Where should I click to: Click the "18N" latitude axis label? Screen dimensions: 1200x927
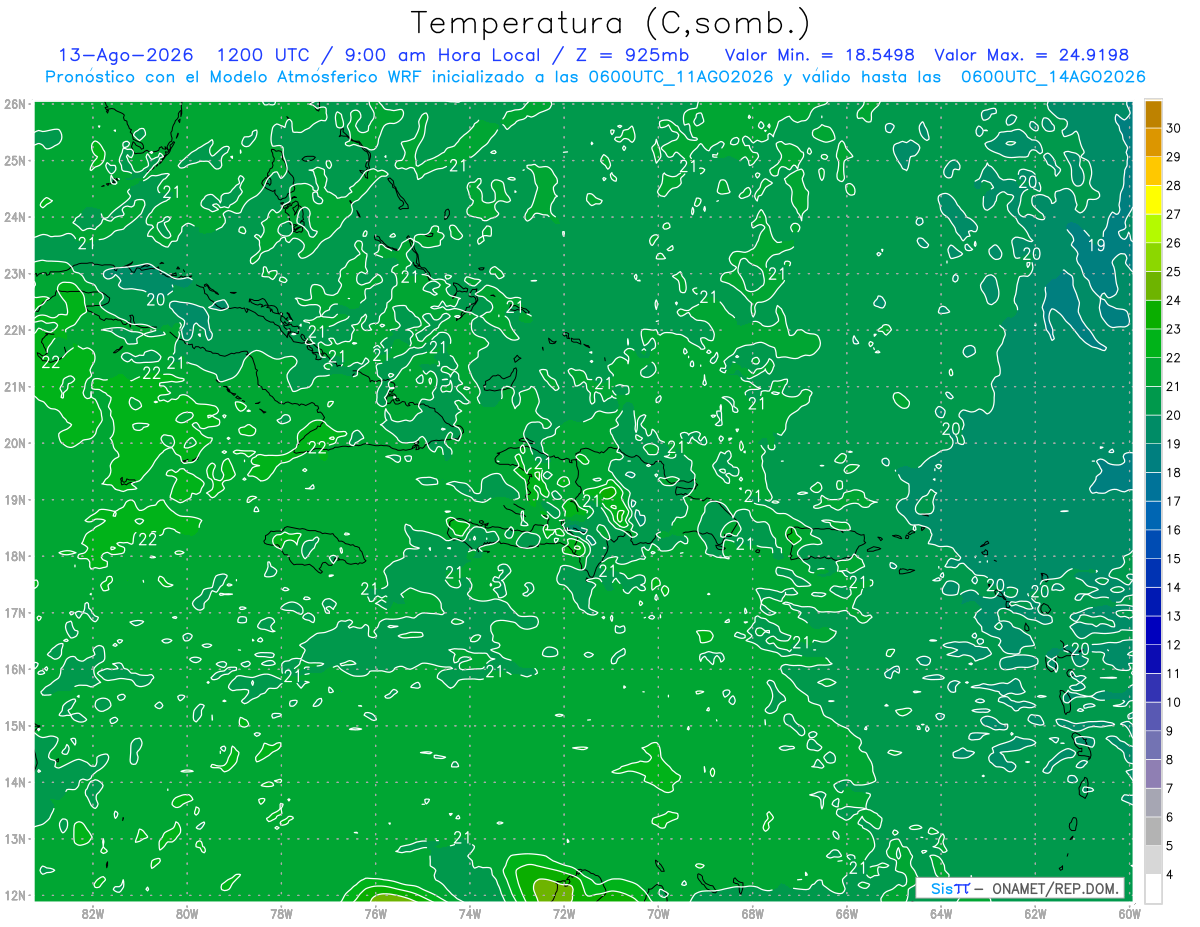click(x=15, y=556)
